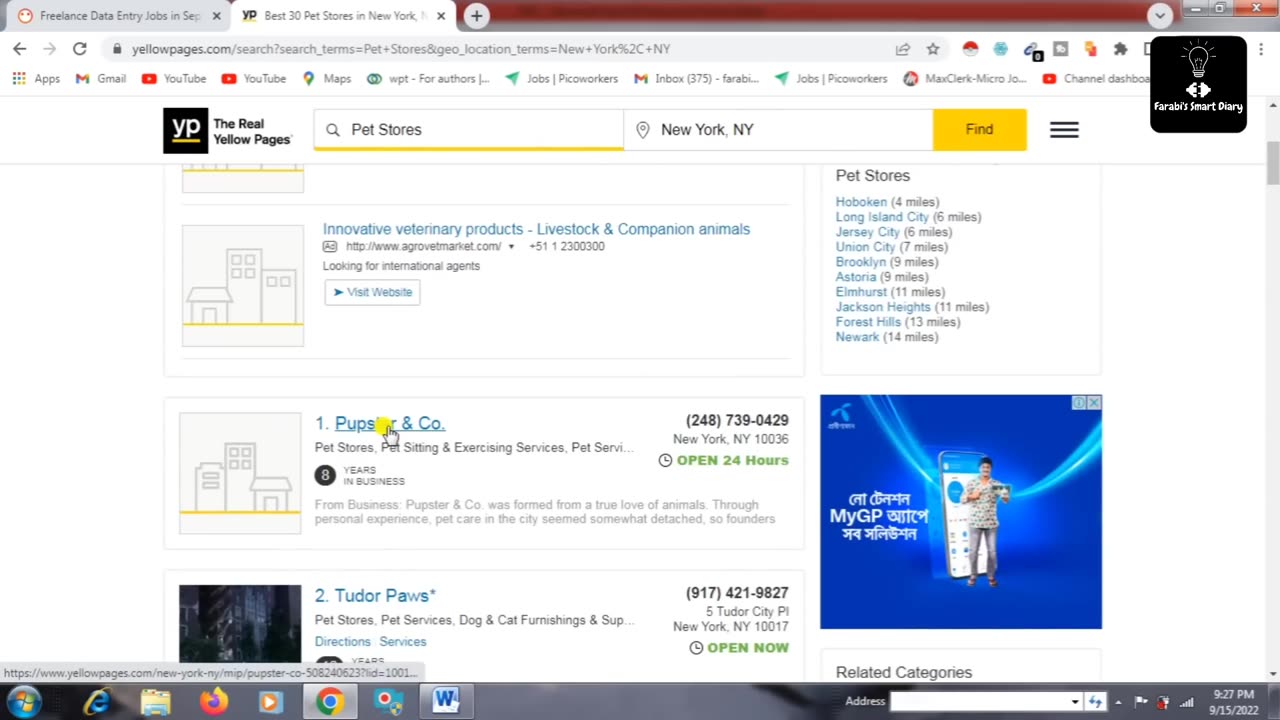
Task: Select Long Island City nearby link
Action: click(x=882, y=217)
